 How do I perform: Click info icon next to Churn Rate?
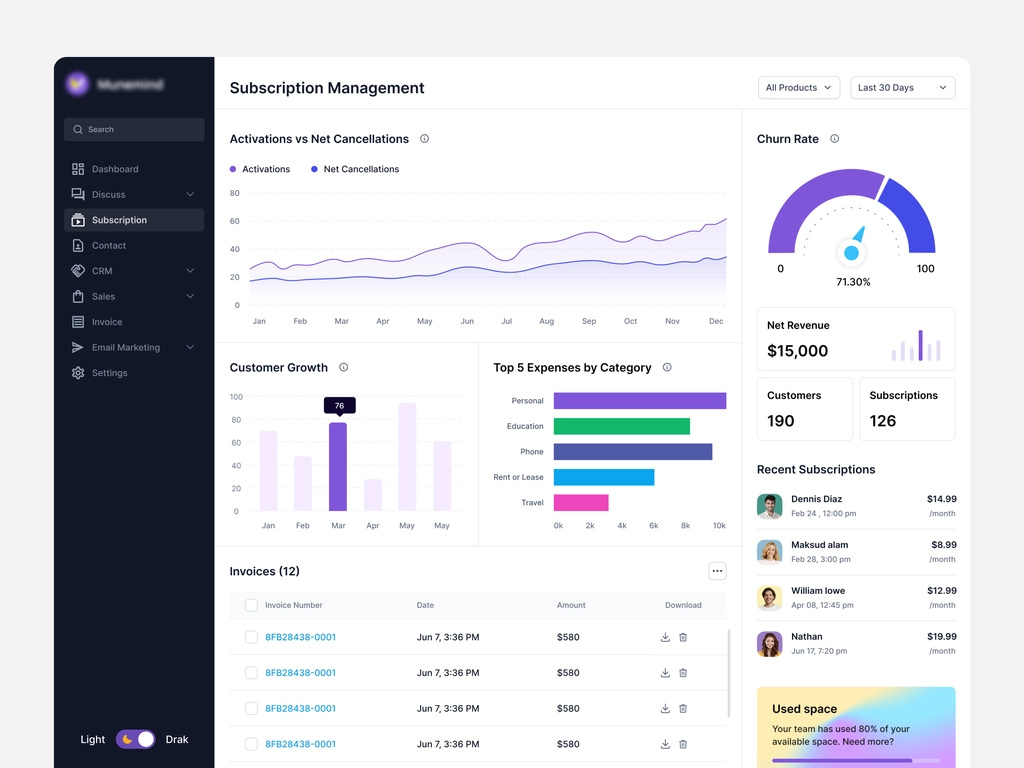(834, 139)
